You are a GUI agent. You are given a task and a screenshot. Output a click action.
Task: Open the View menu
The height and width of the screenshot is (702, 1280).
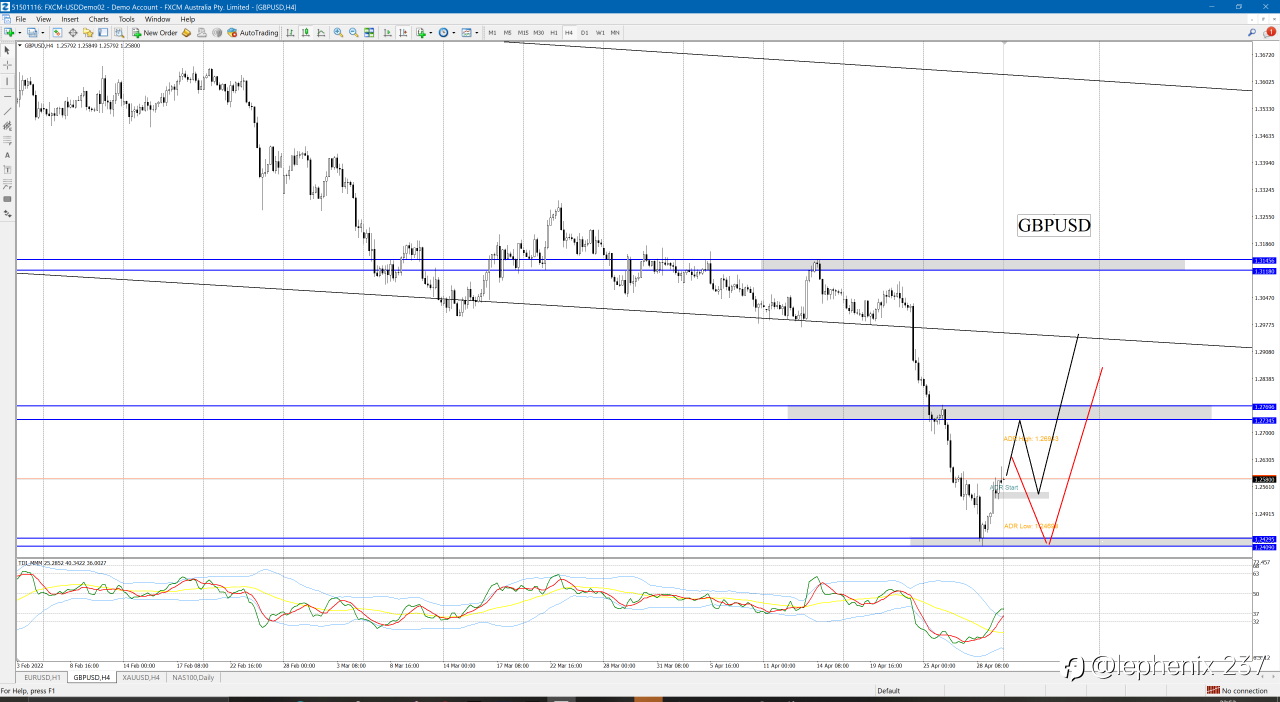[x=43, y=19]
